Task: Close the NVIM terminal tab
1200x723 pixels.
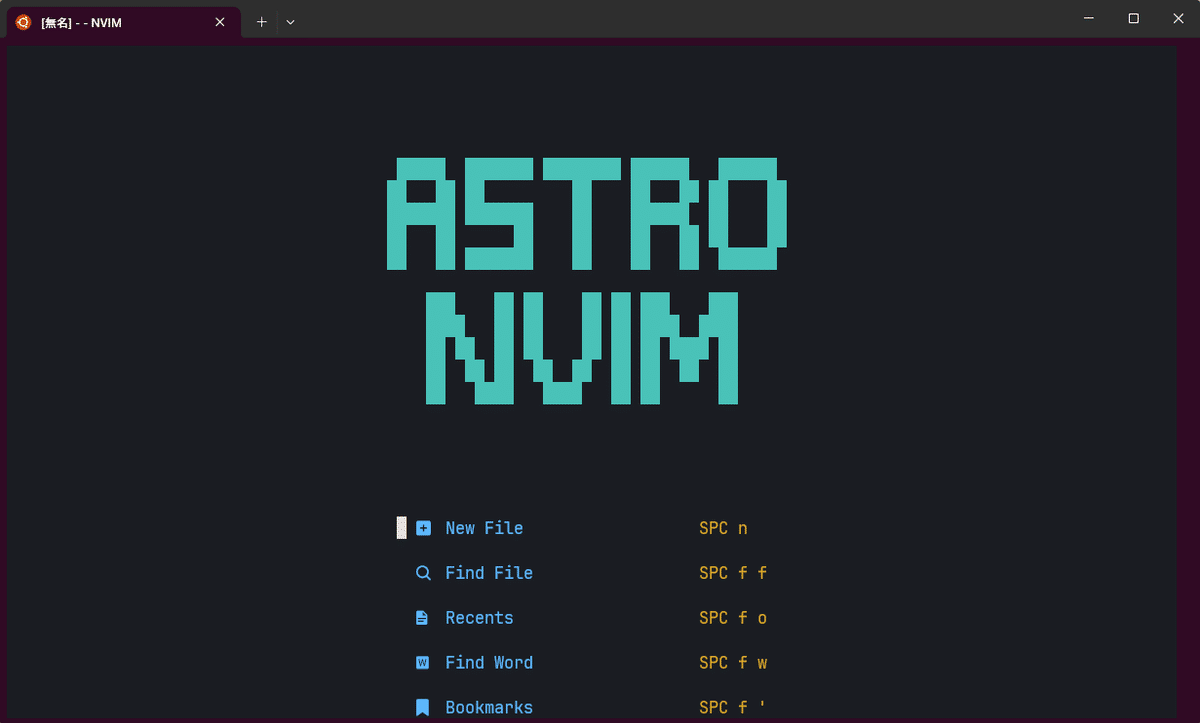Action: [x=220, y=22]
